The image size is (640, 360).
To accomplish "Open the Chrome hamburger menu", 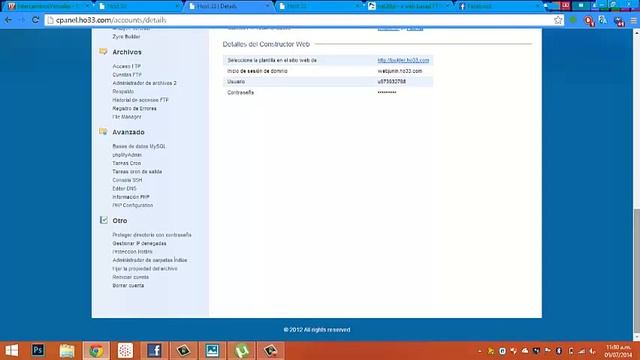I will pos(633,20).
